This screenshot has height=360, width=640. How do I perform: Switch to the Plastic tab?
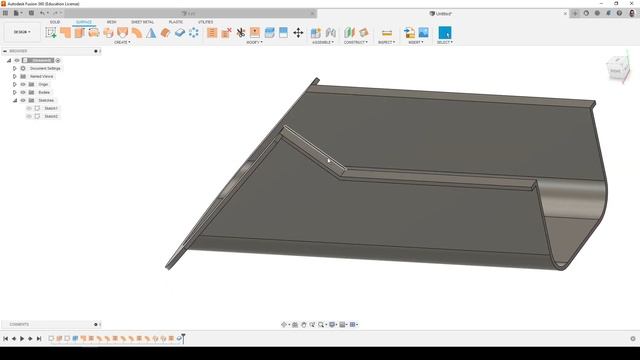coord(176,22)
